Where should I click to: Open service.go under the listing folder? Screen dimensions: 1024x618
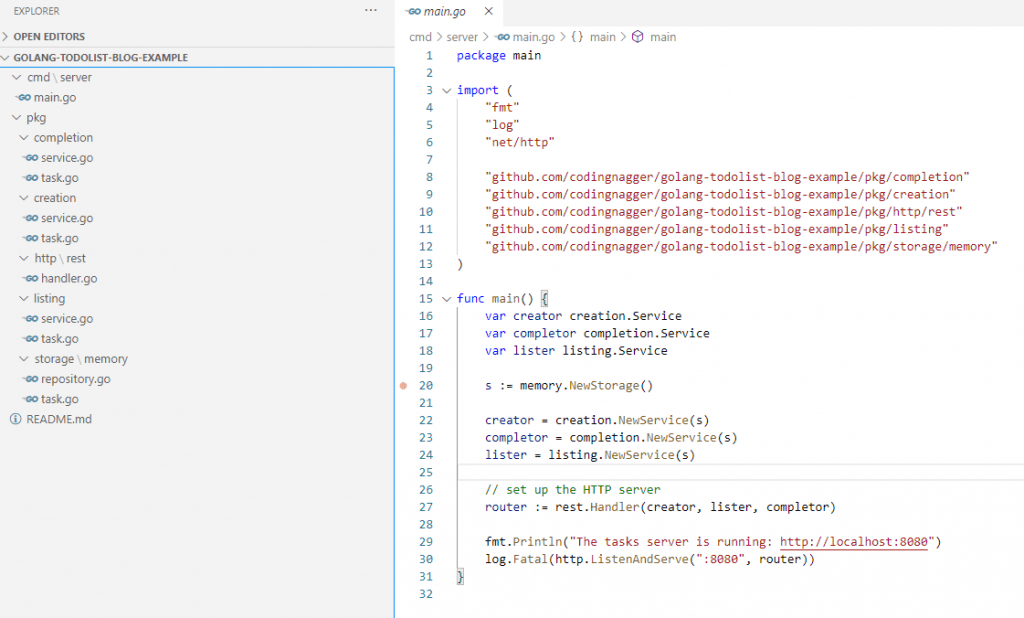click(x=66, y=318)
